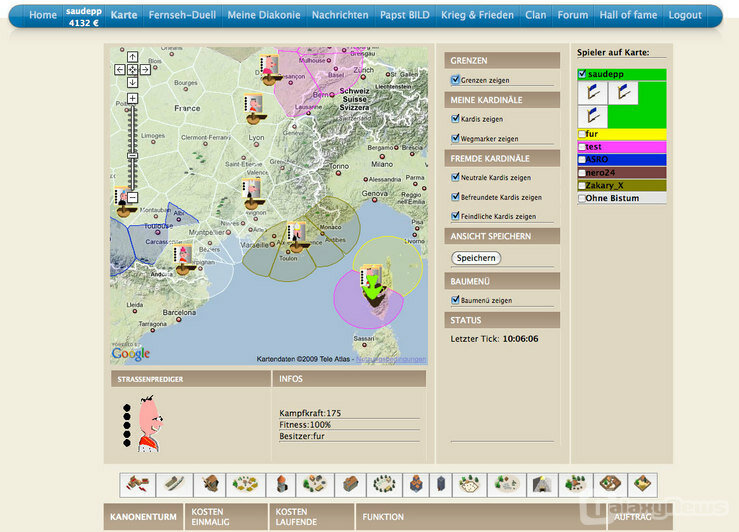
Task: Enable the ASRO player checkbox
Action: click(583, 160)
